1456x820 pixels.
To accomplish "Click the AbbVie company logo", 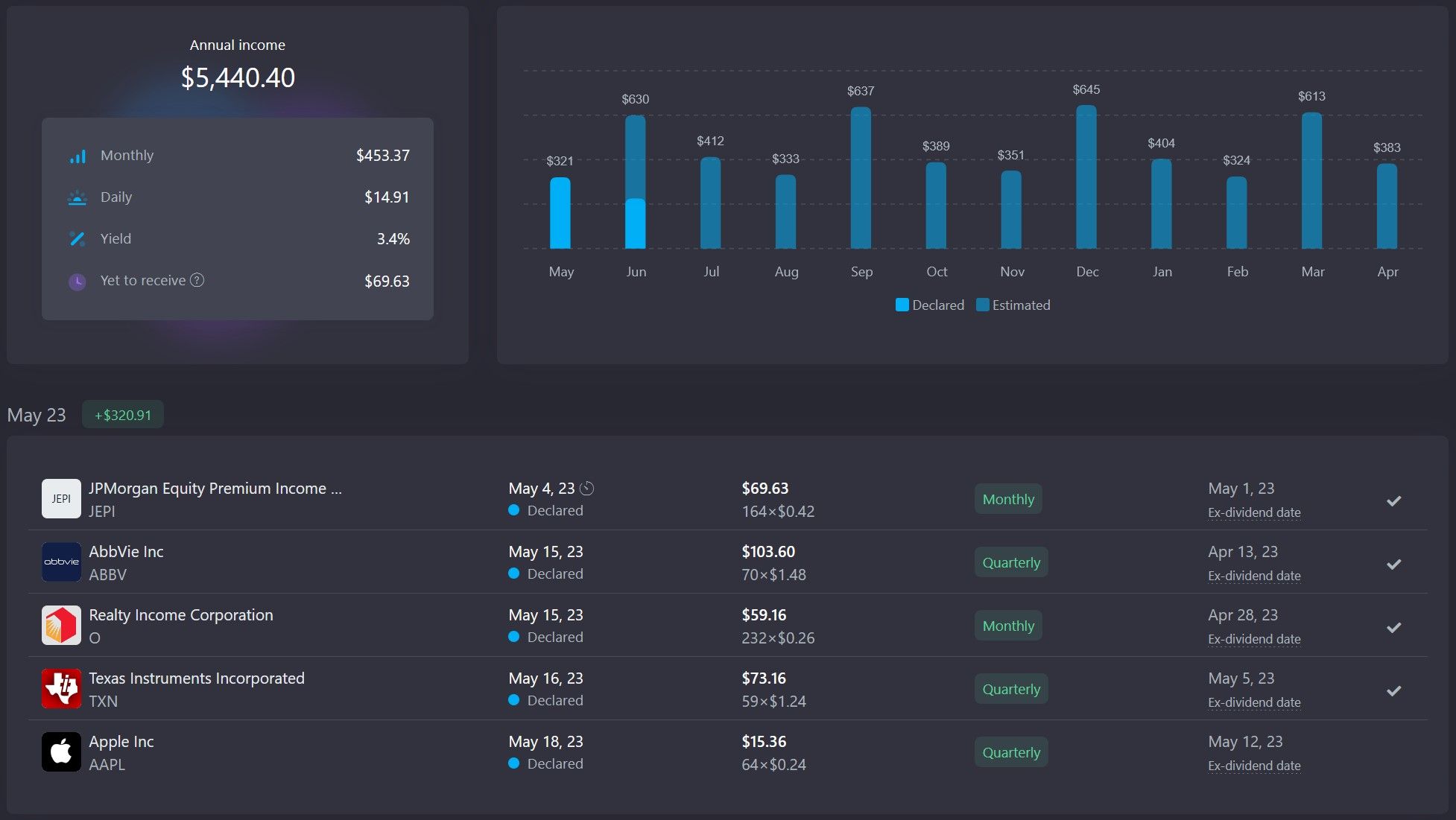I will tap(61, 562).
